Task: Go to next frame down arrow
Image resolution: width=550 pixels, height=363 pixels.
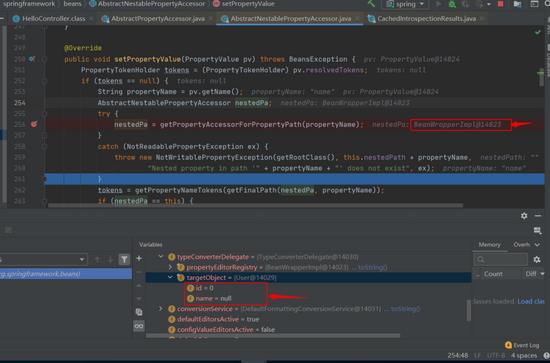Action: (x=110, y=260)
